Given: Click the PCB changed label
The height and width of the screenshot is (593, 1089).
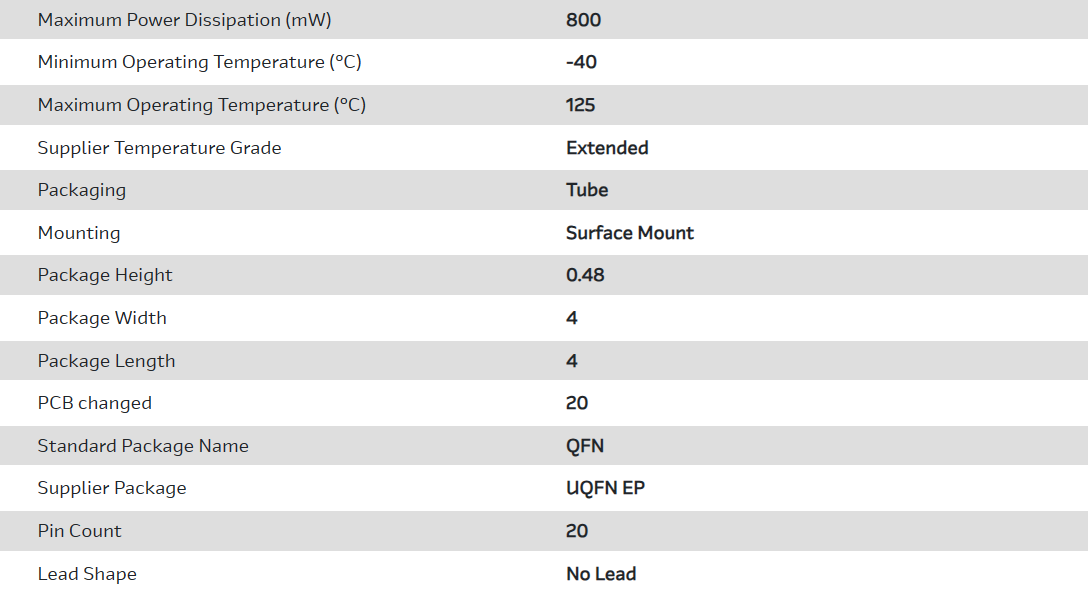Looking at the screenshot, I should click(95, 403).
